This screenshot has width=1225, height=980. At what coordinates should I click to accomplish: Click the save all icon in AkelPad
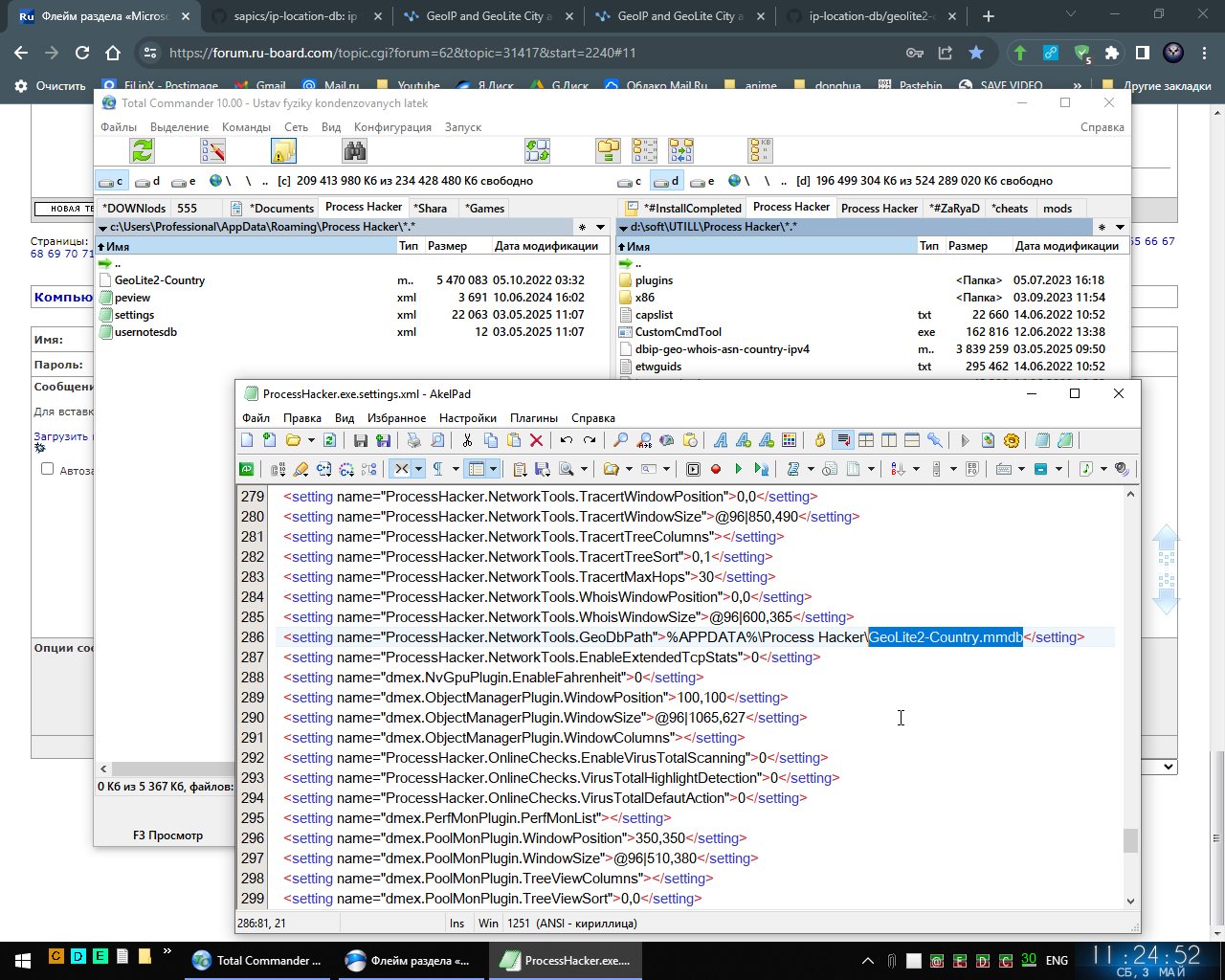click(x=384, y=440)
